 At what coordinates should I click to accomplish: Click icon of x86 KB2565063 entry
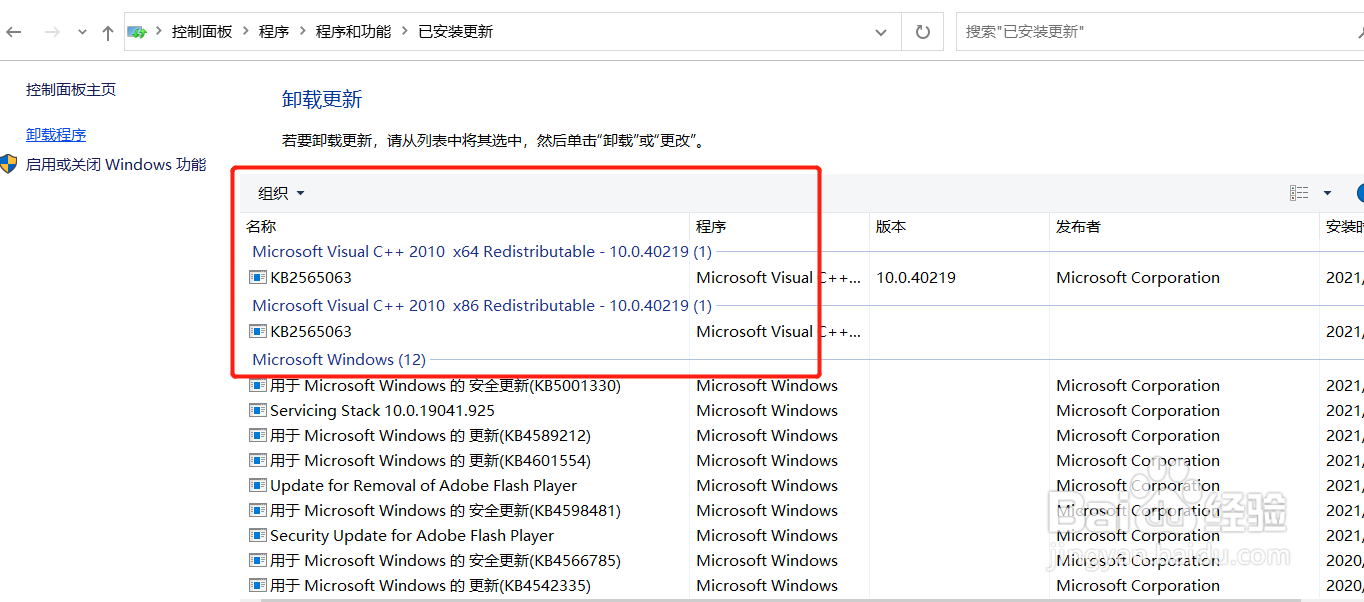tap(258, 331)
